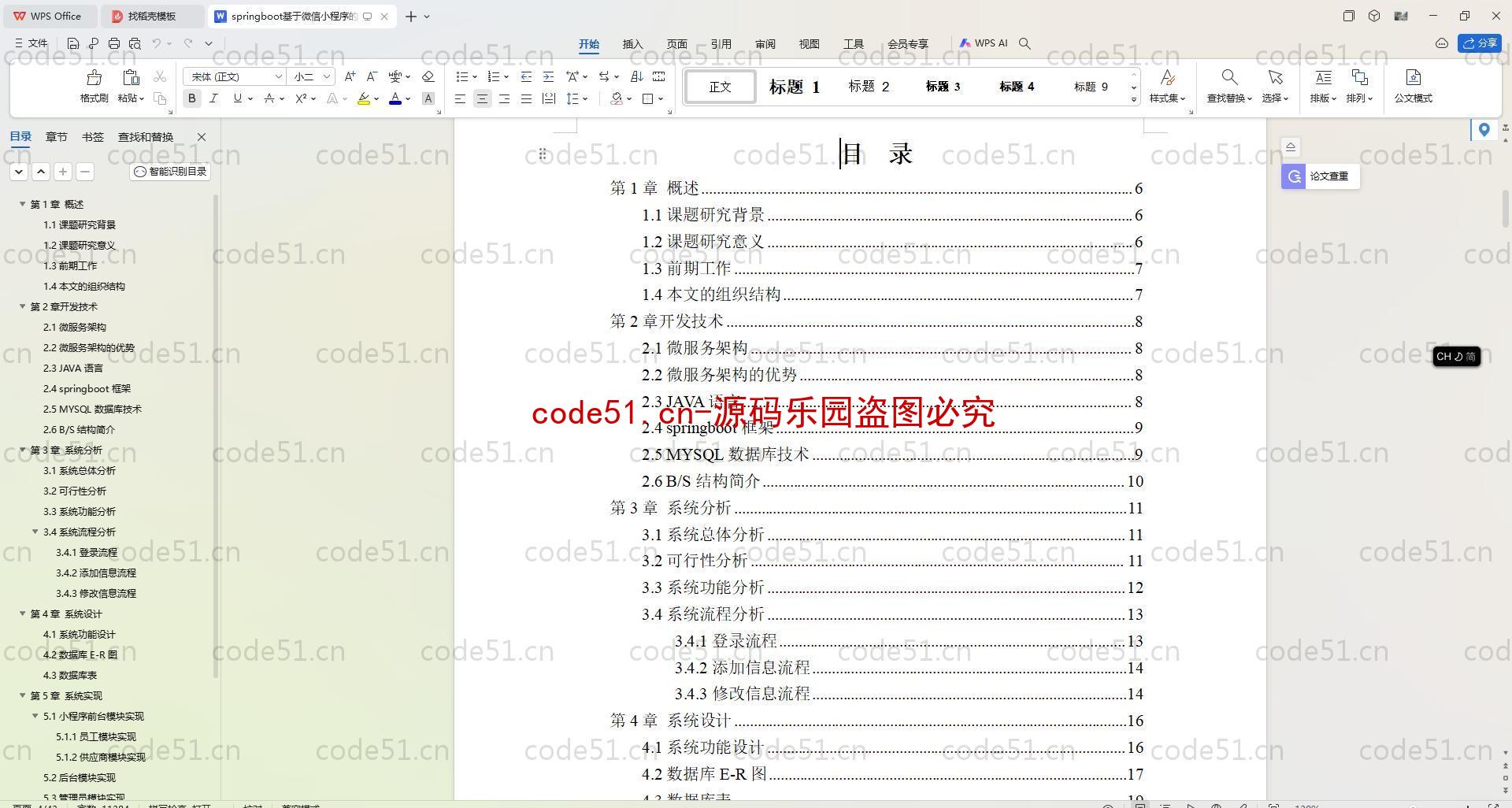Toggle character shading A icon
Viewport: 1512px width, 808px height.
click(428, 98)
